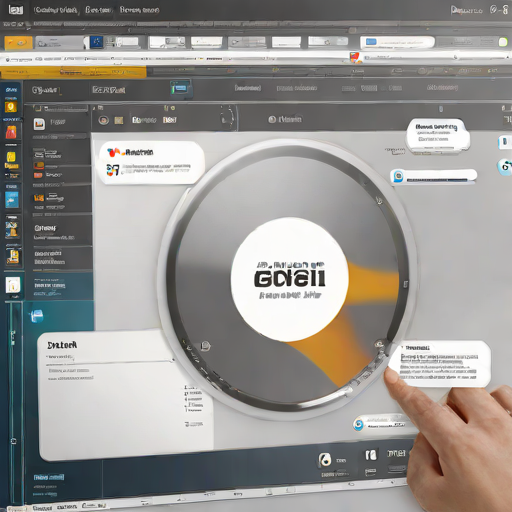The image size is (512, 512).
Task: Click the teal monitor icon in header bar
Action: [181, 88]
